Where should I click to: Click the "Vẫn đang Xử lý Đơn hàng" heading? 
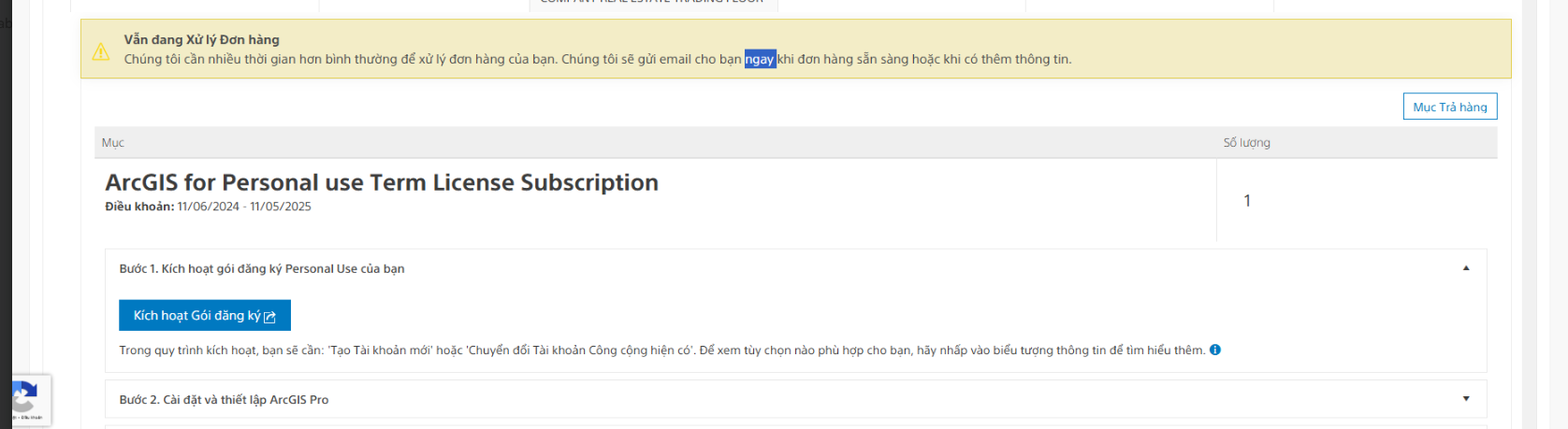202,39
